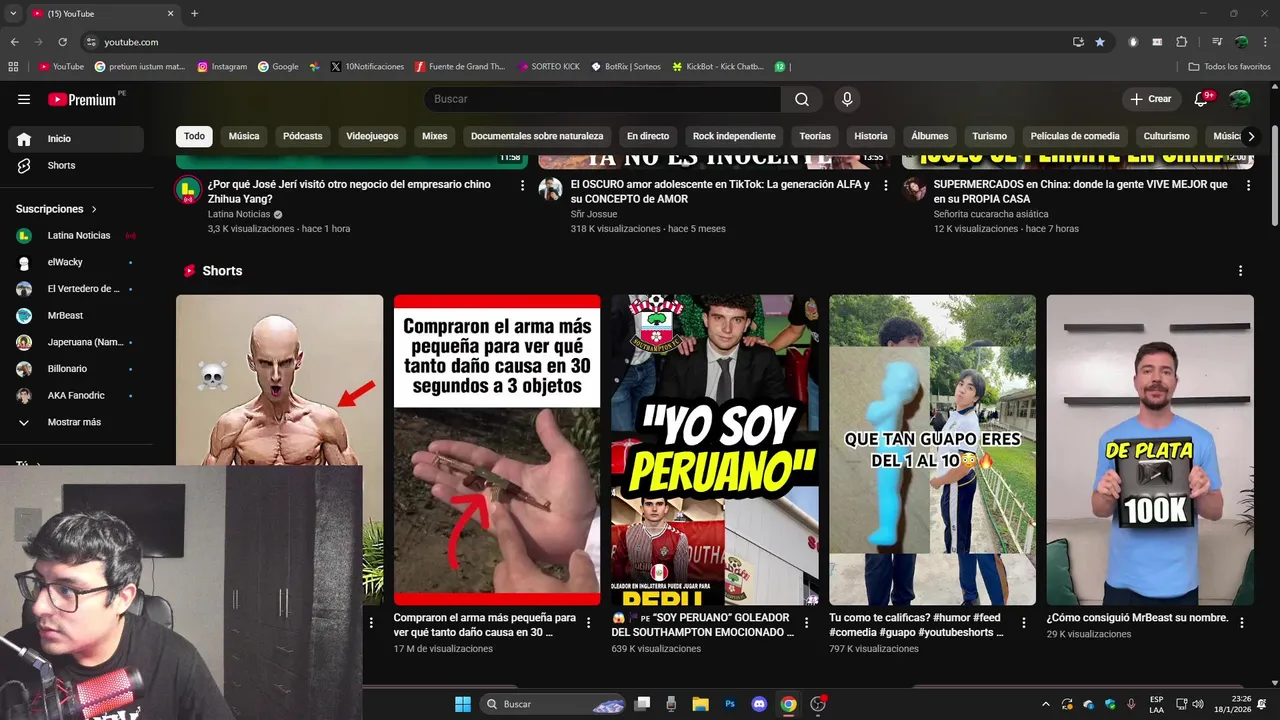
Task: Open File Explorer from the taskbar
Action: 700,704
